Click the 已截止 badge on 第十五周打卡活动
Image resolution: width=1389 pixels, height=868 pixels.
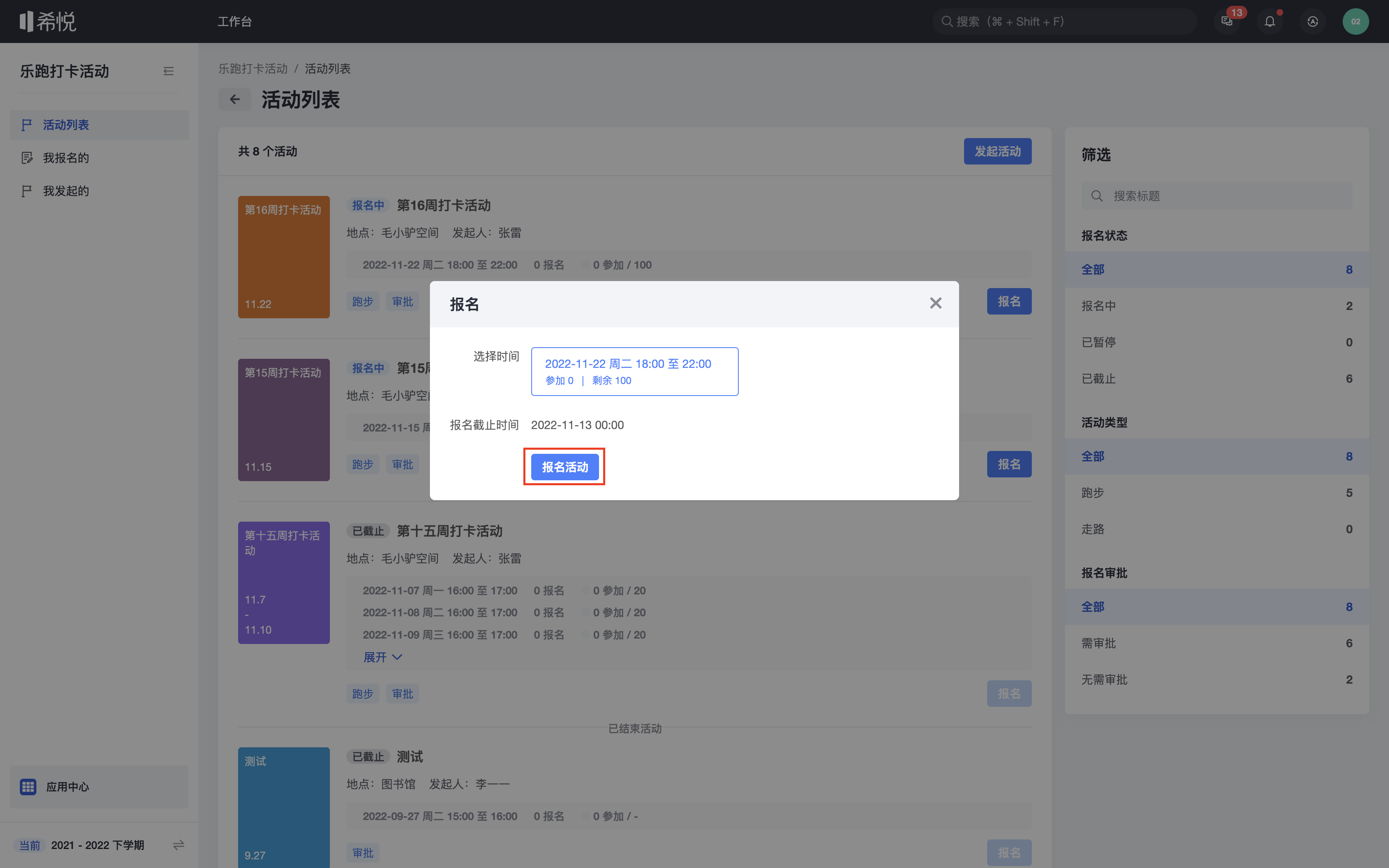[x=368, y=531]
